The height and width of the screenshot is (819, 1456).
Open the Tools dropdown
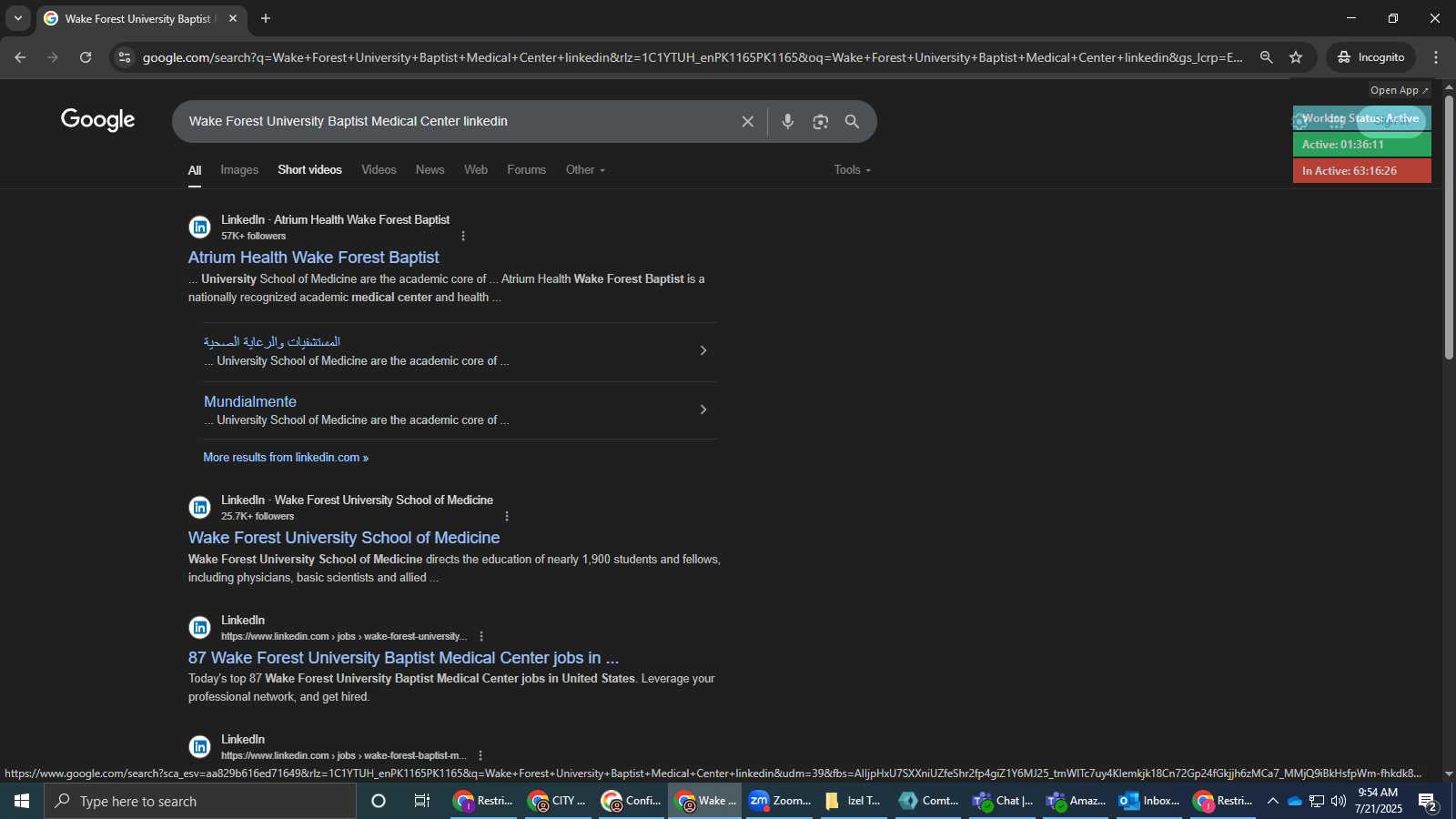point(852,170)
